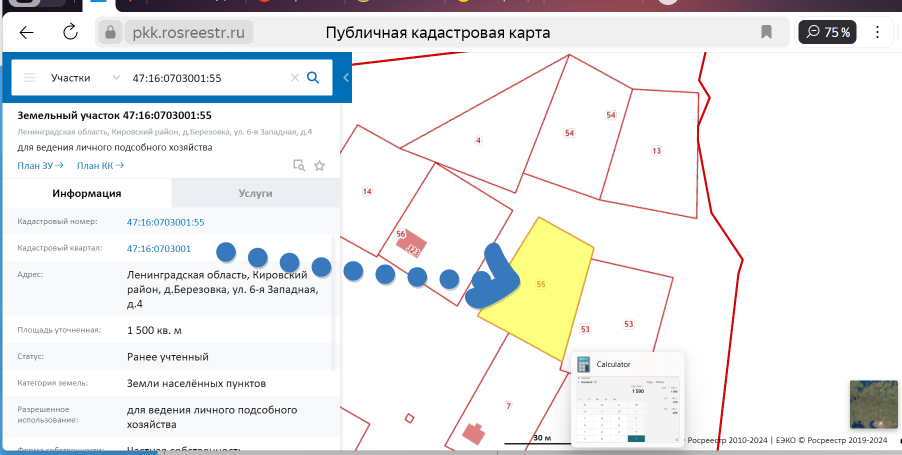Click the magnifier search button
The width and height of the screenshot is (902, 455).
tap(313, 77)
